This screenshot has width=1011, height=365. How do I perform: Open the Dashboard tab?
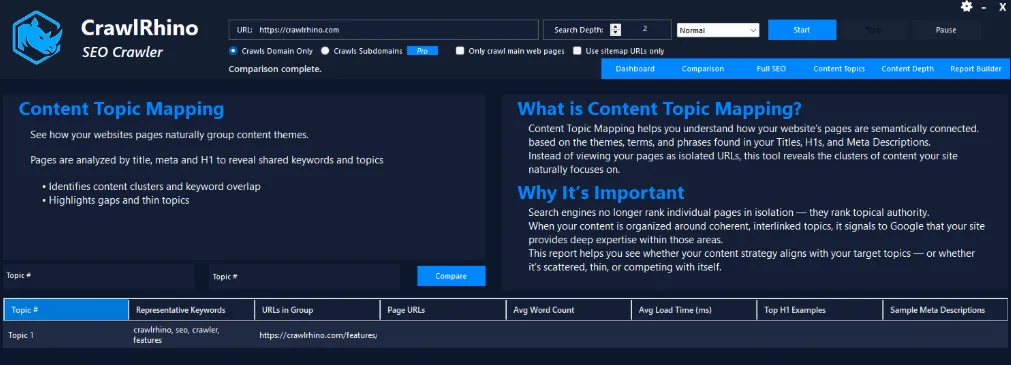(635, 69)
